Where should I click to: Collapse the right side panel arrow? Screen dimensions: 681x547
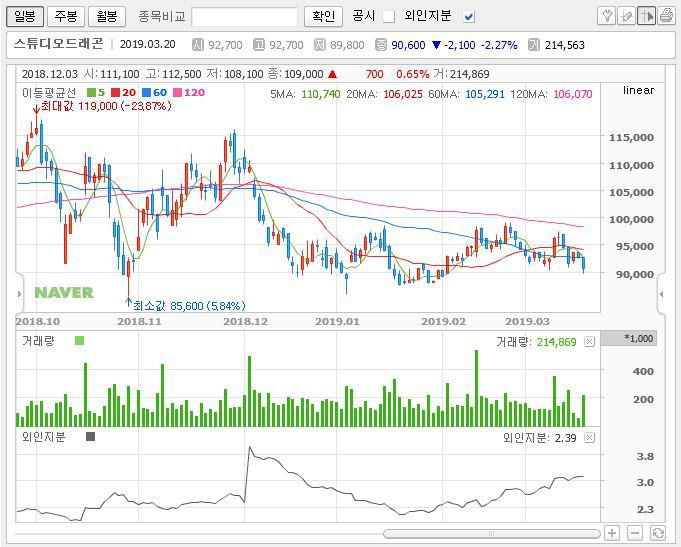tap(661, 294)
